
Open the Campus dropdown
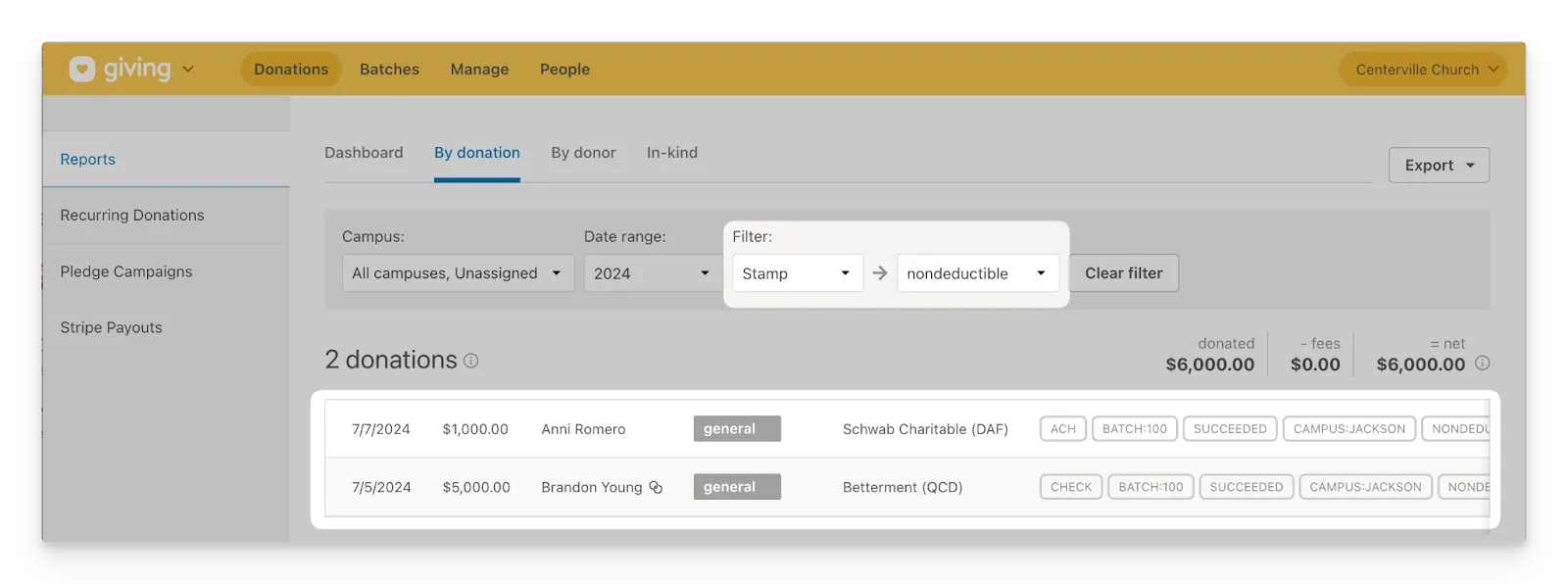coord(458,273)
